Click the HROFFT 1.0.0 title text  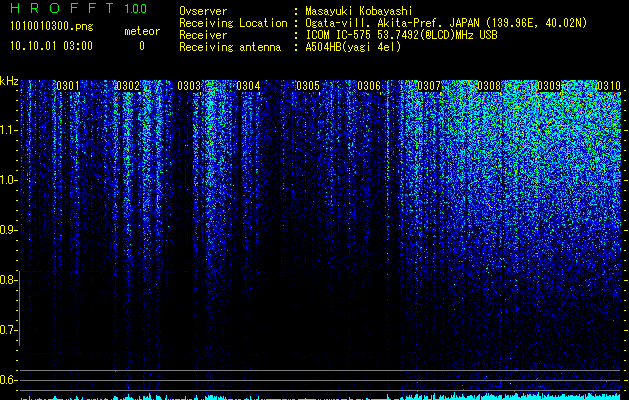pyautogui.click(x=79, y=8)
